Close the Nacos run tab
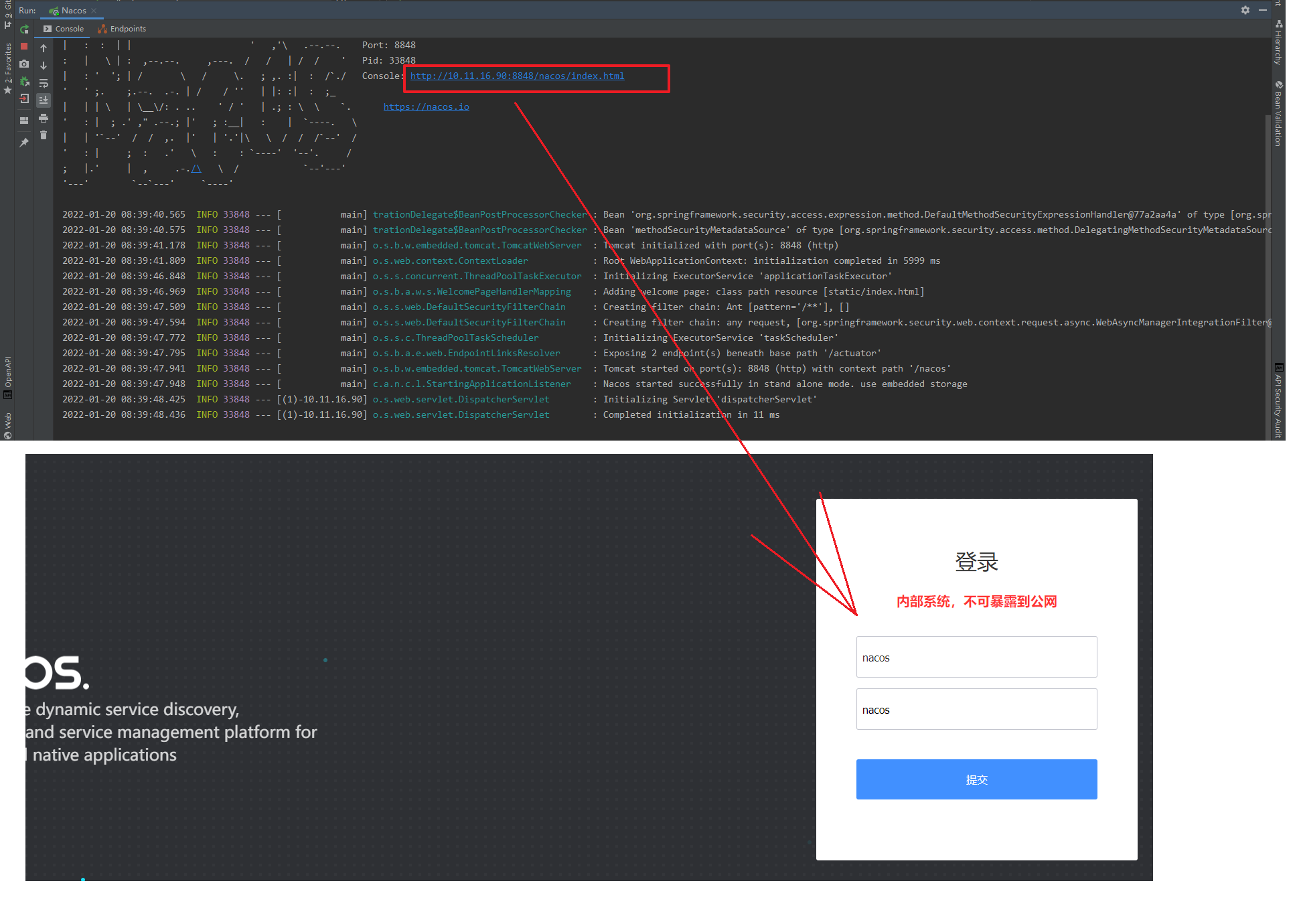This screenshot has height=924, width=1299. point(94,11)
